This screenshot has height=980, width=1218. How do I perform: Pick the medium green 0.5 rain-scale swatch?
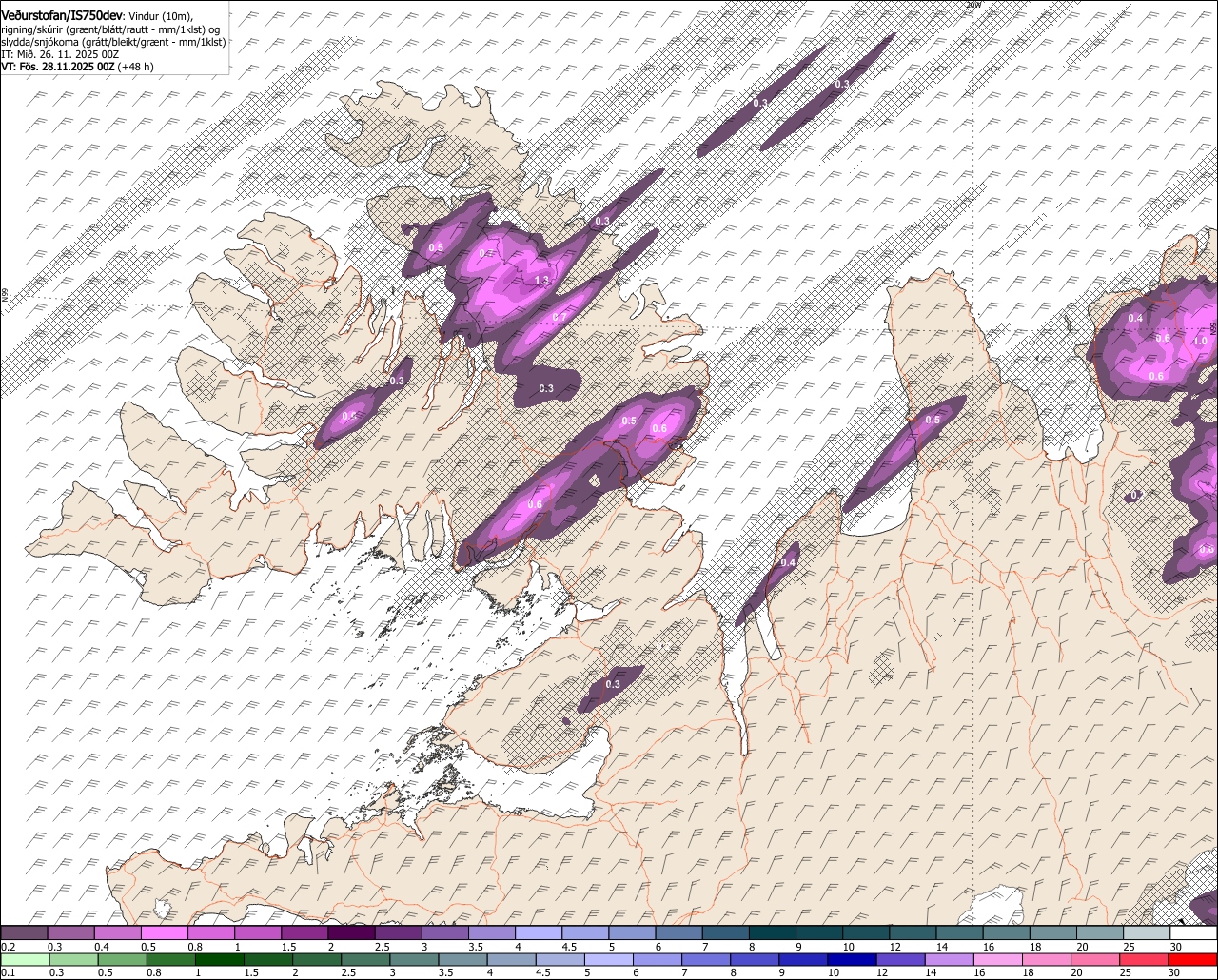coord(122,961)
